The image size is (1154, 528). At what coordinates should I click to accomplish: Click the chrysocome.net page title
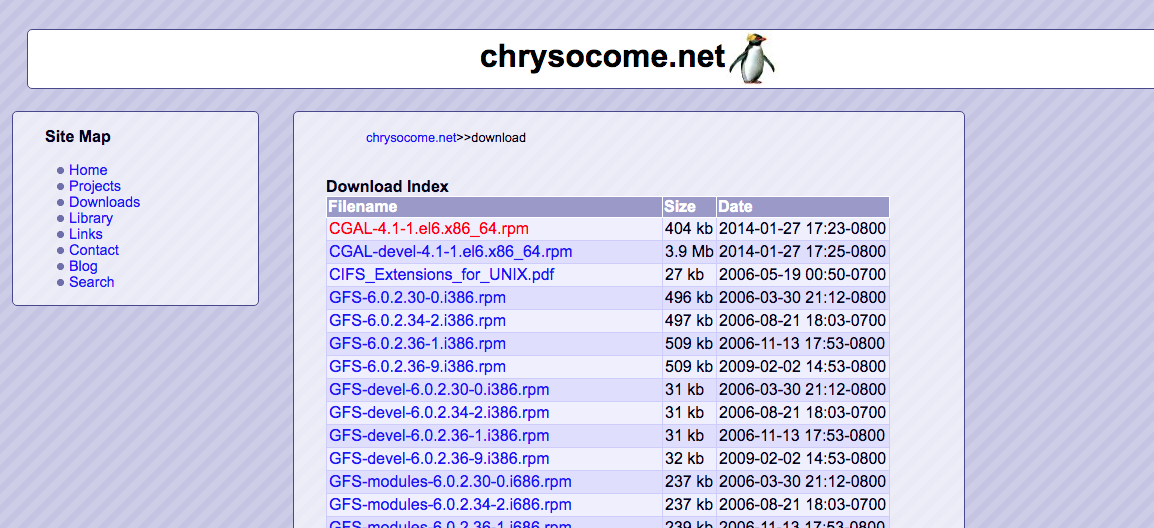pyautogui.click(x=603, y=57)
